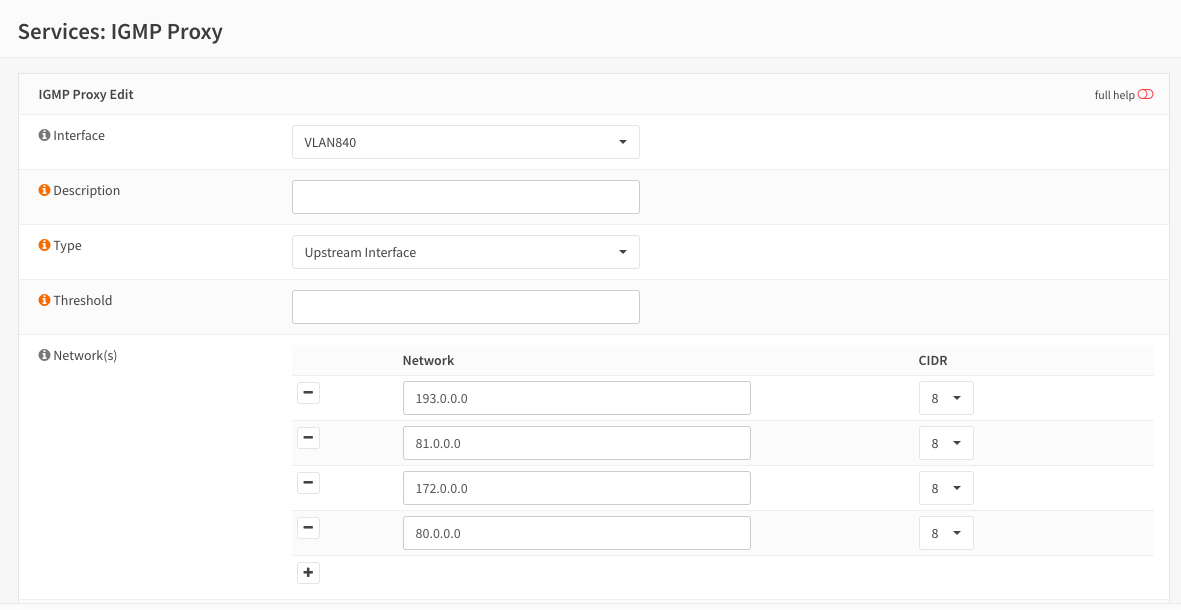This screenshot has height=610, width=1181.
Task: Click the info icon next to Threshold
Action: (x=44, y=300)
